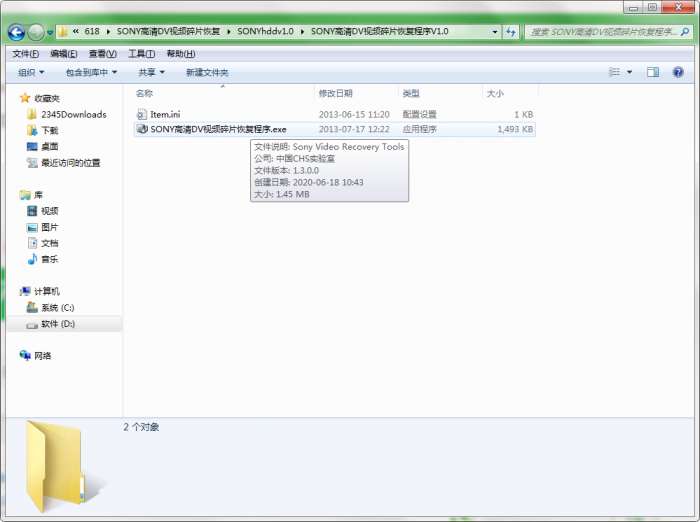700x522 pixels.
Task: Go back with the blue Back arrow
Action: (17, 32)
